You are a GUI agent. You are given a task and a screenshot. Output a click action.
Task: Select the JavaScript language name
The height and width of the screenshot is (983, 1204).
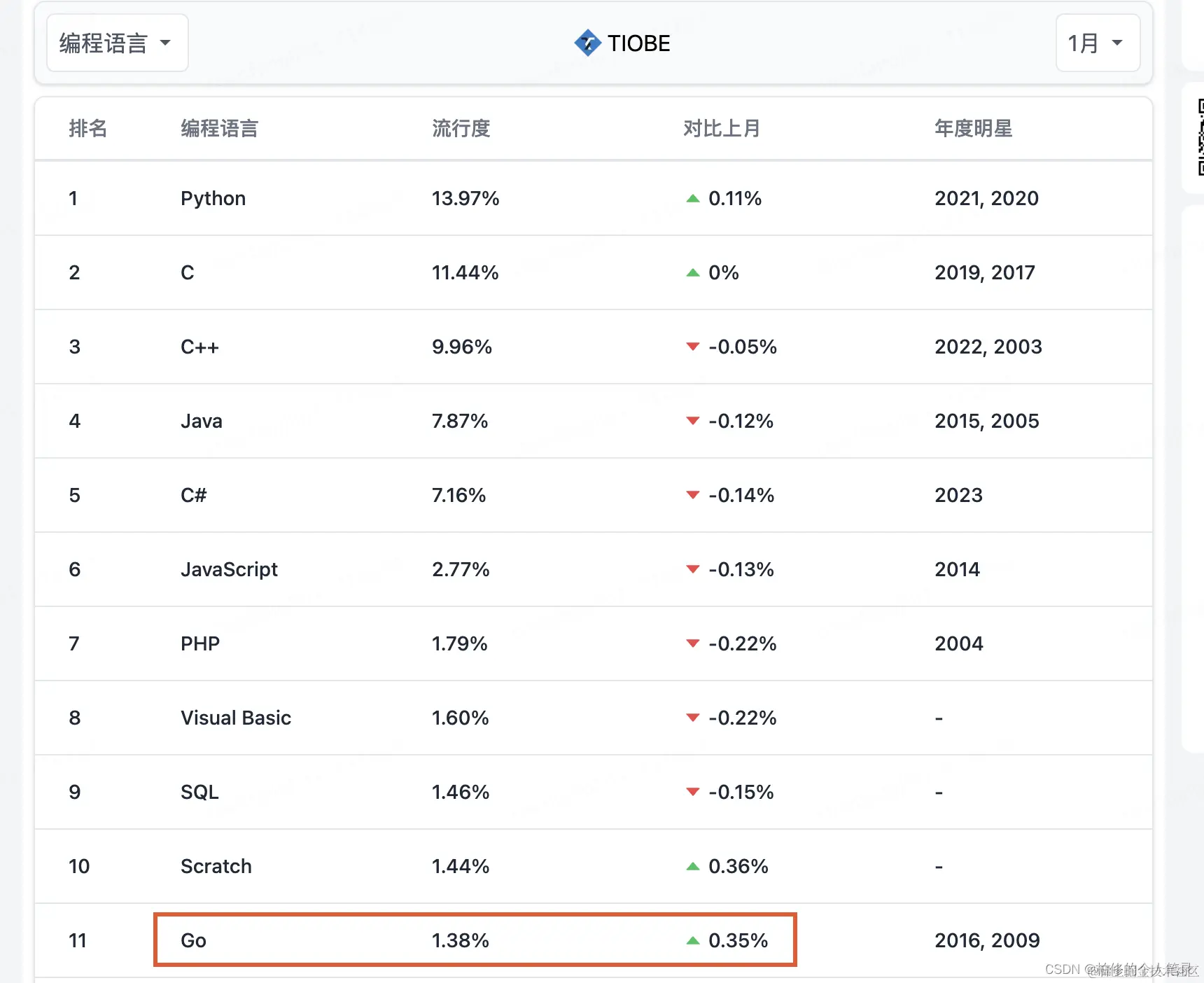pyautogui.click(x=230, y=570)
